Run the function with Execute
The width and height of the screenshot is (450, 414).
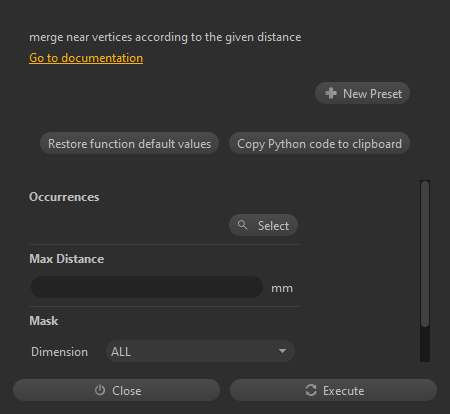point(333,390)
